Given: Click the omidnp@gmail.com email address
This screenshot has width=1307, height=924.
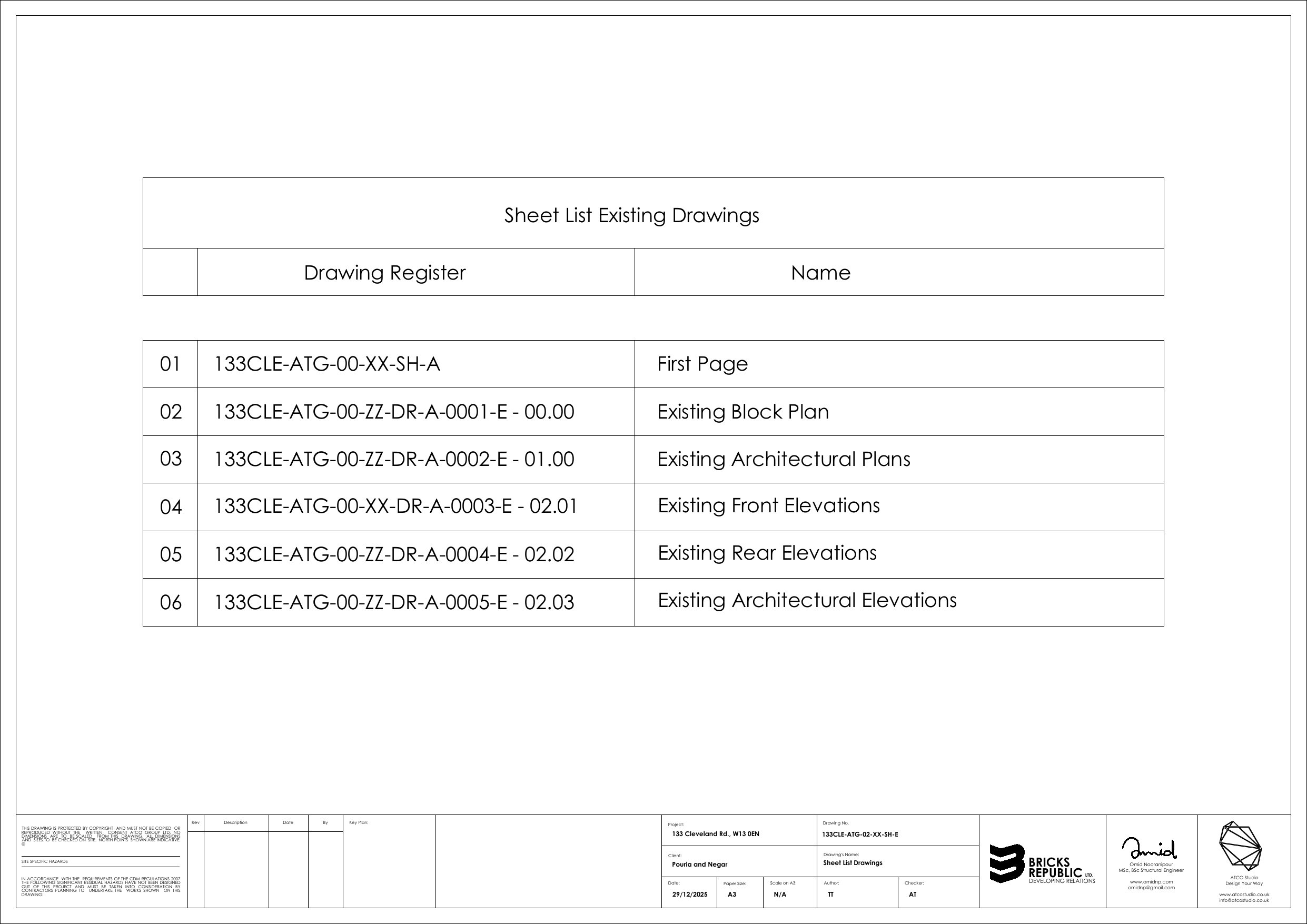Looking at the screenshot, I should pos(1151,888).
